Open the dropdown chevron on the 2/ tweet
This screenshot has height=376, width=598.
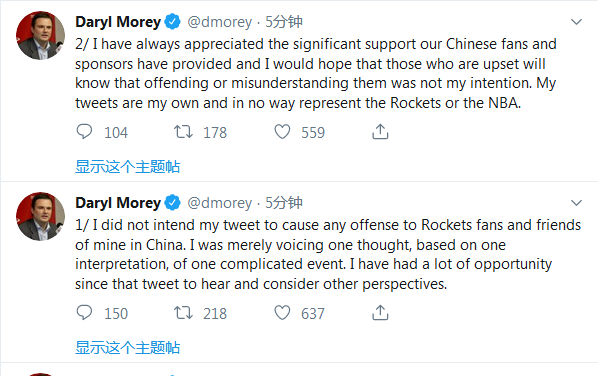576,22
